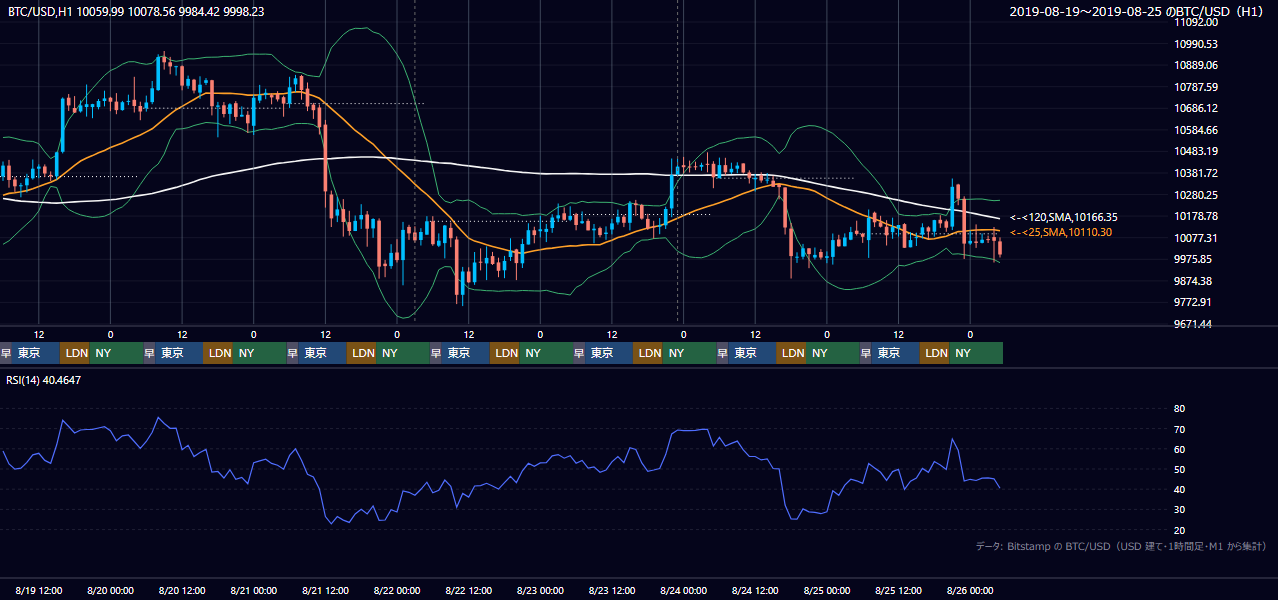The height and width of the screenshot is (600, 1278).
Task: Click the RSI(14) 40.4647 indicator label
Action: (44, 379)
